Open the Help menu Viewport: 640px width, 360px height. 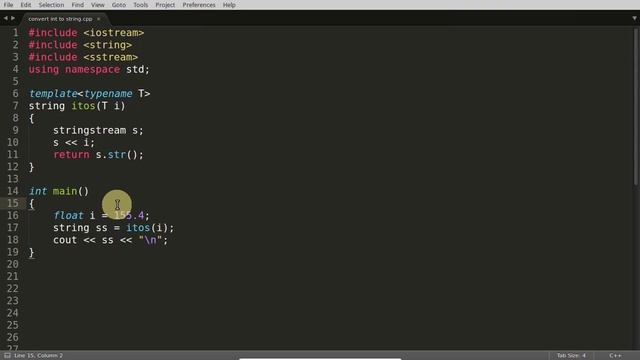(229, 5)
